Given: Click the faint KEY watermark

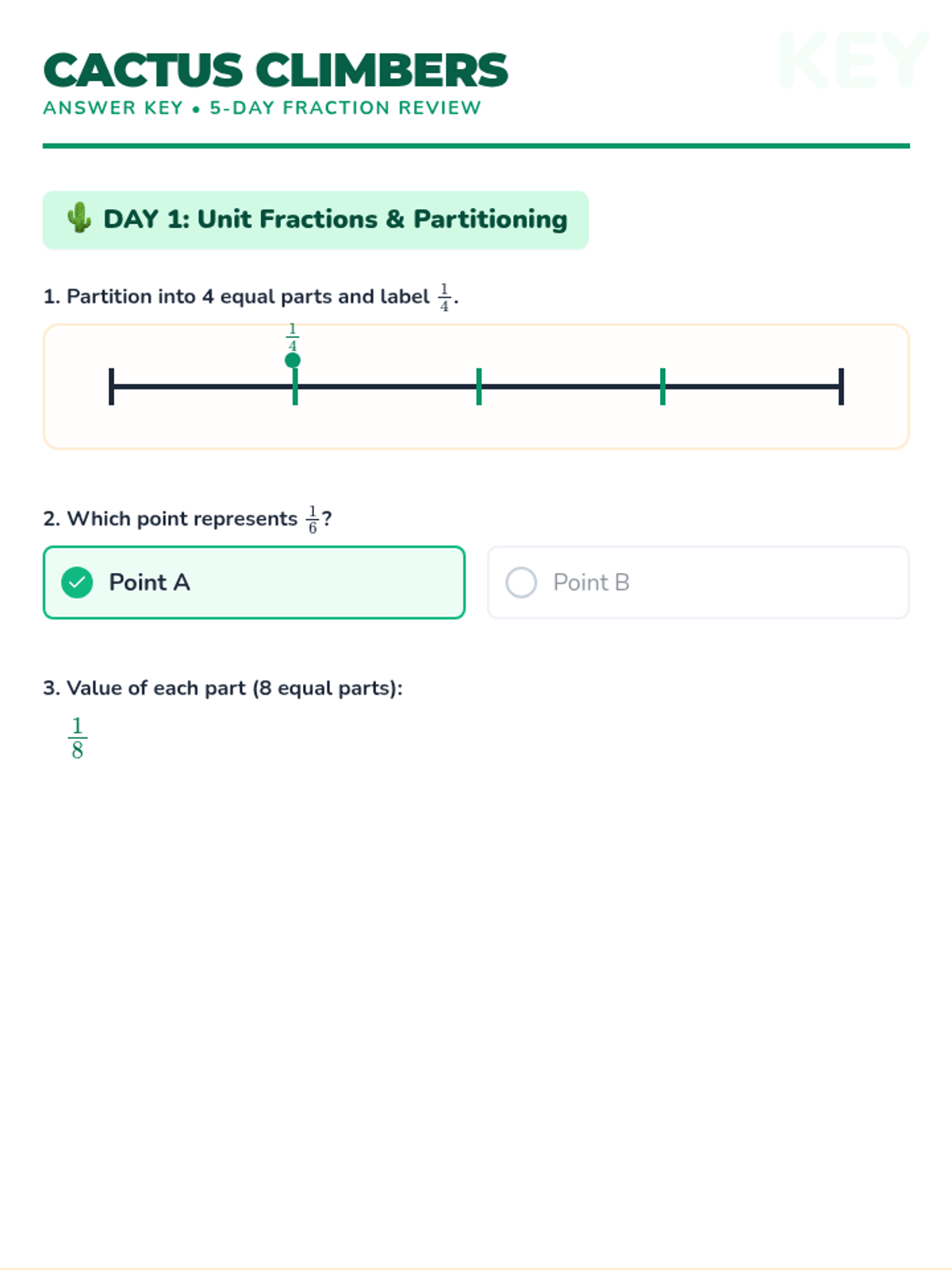Looking at the screenshot, I should tap(852, 61).
